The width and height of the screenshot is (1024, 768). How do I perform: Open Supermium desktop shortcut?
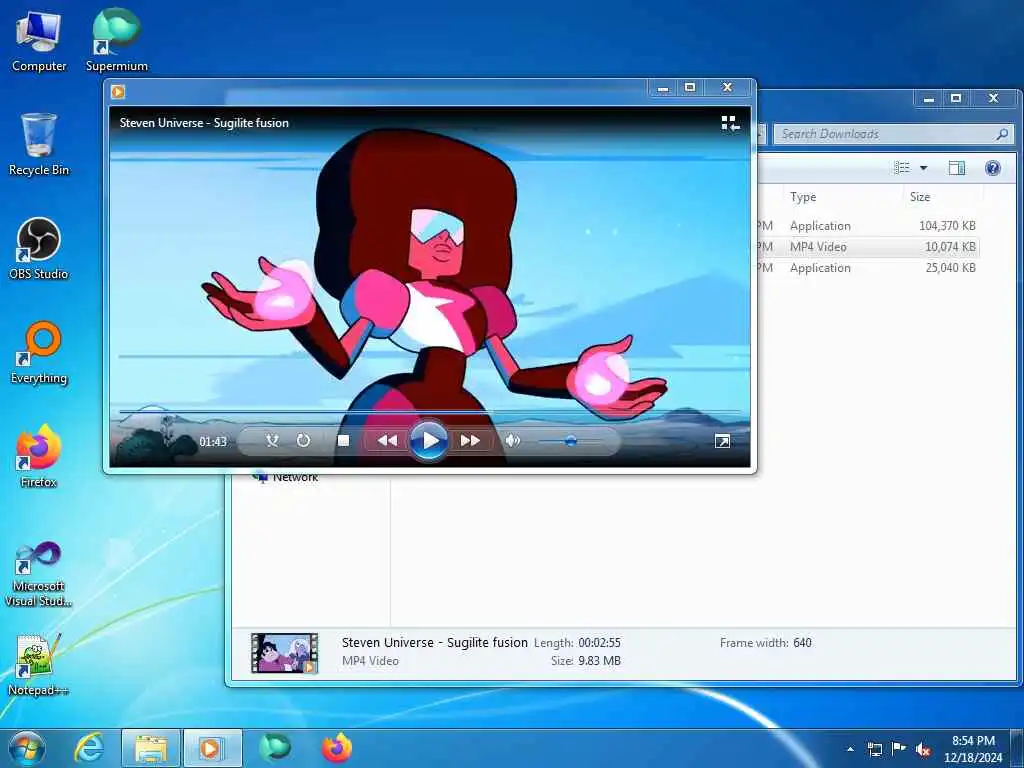coord(117,40)
